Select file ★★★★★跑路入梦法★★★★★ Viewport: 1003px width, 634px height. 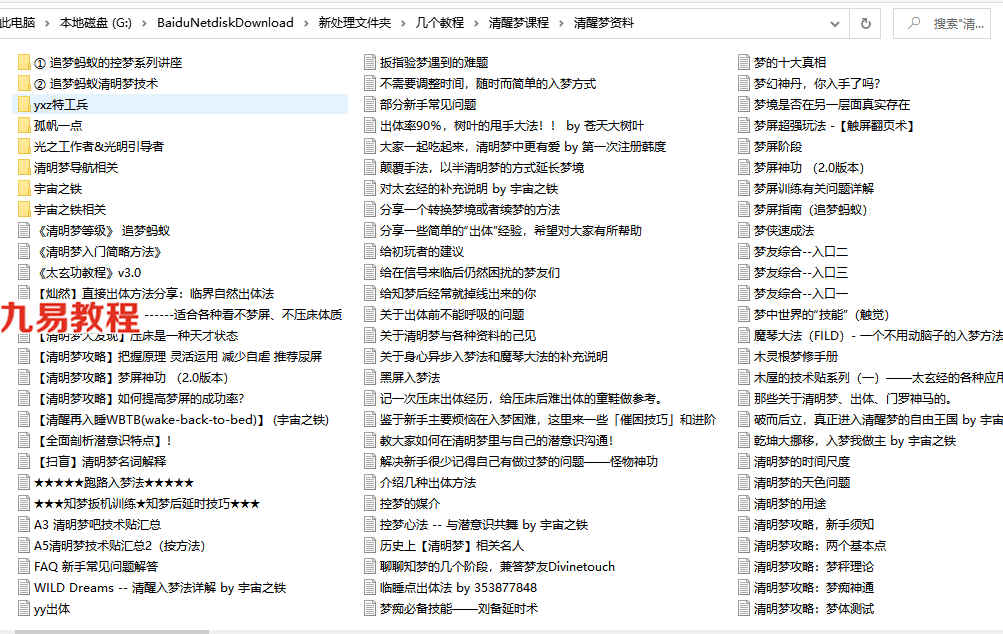(114, 483)
